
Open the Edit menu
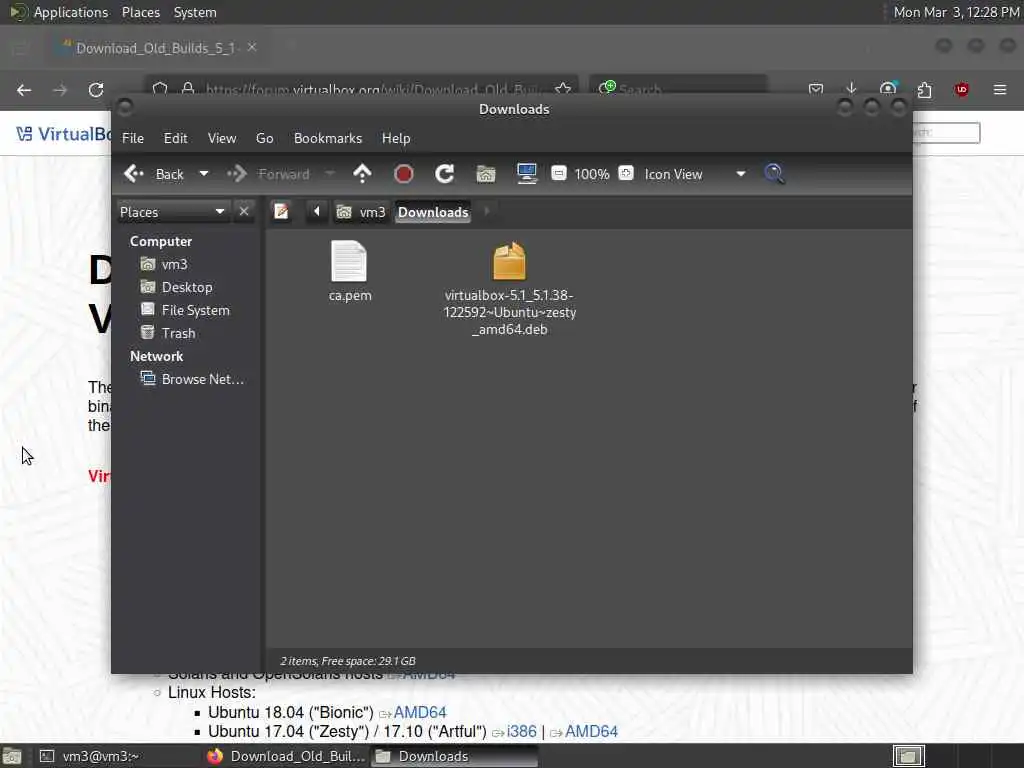(175, 138)
